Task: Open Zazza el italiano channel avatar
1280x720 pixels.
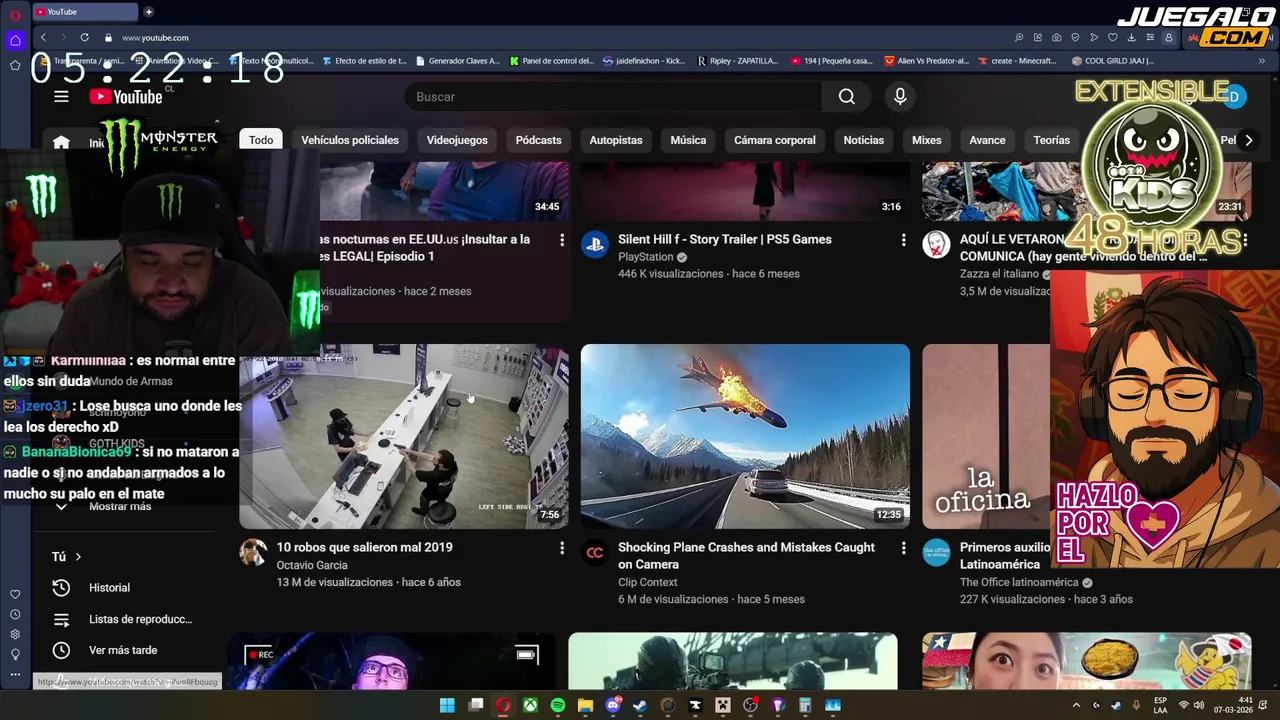Action: (x=936, y=244)
